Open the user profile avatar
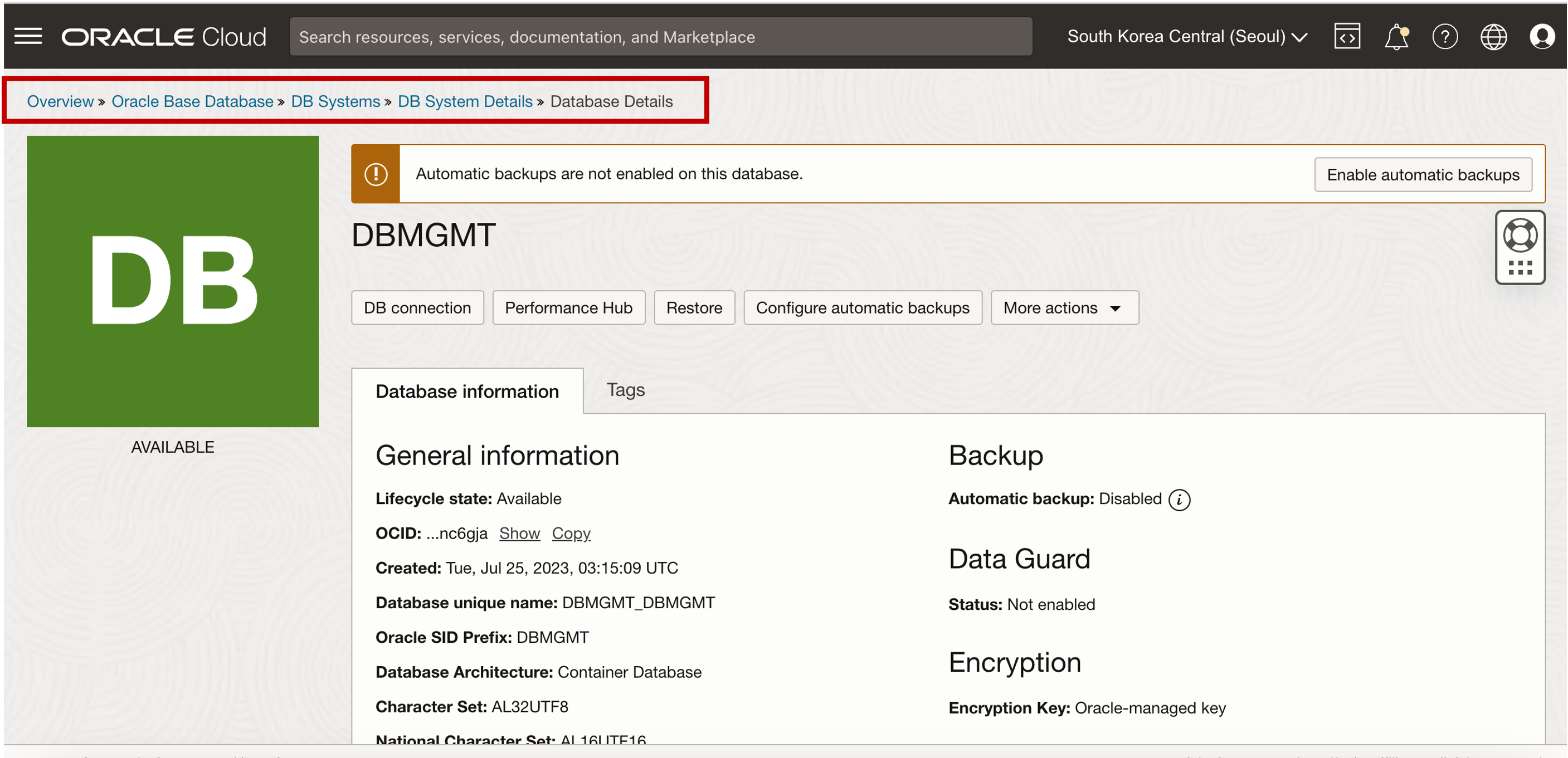 click(1542, 37)
